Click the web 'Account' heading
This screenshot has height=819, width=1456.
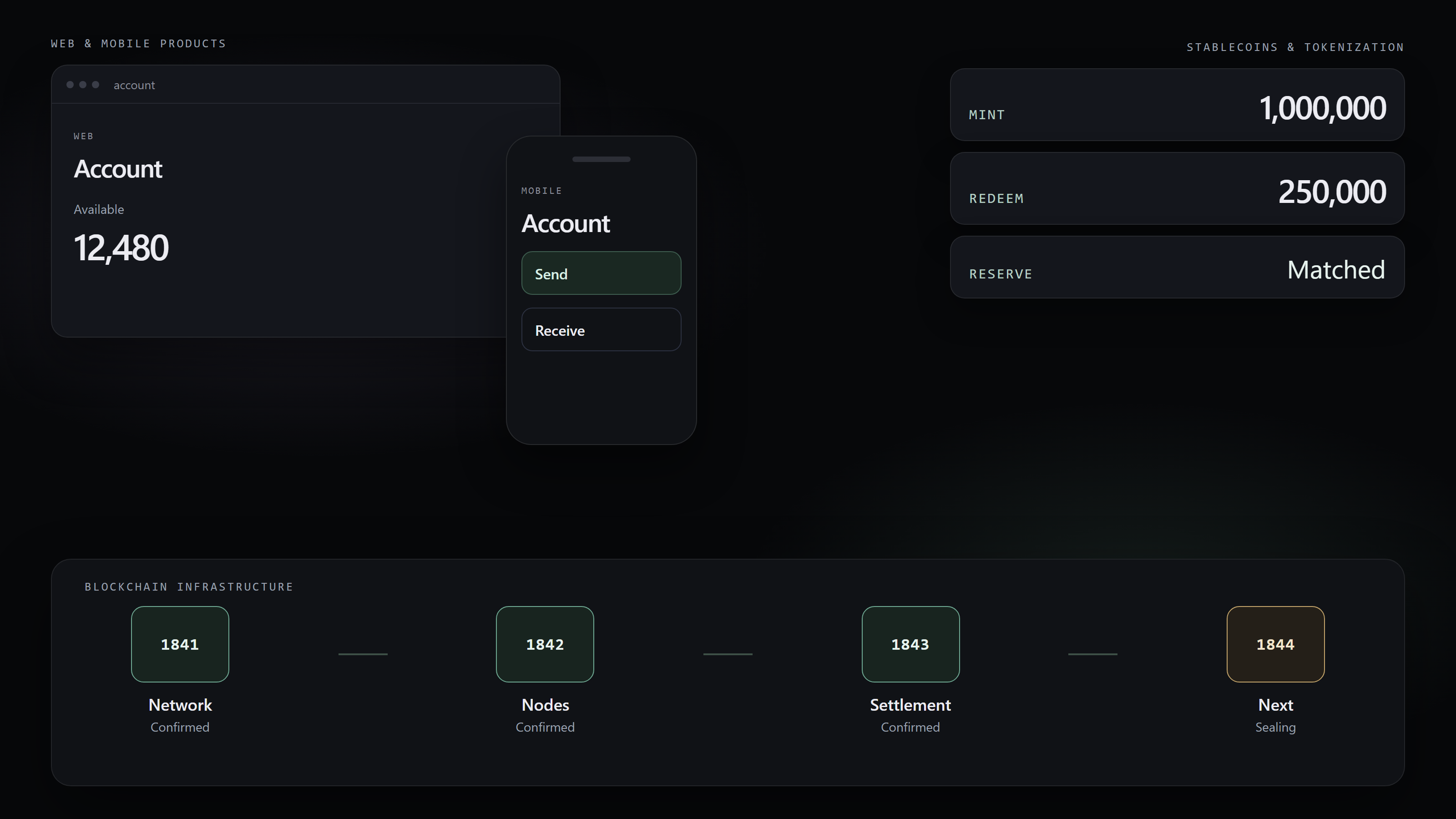tap(118, 169)
